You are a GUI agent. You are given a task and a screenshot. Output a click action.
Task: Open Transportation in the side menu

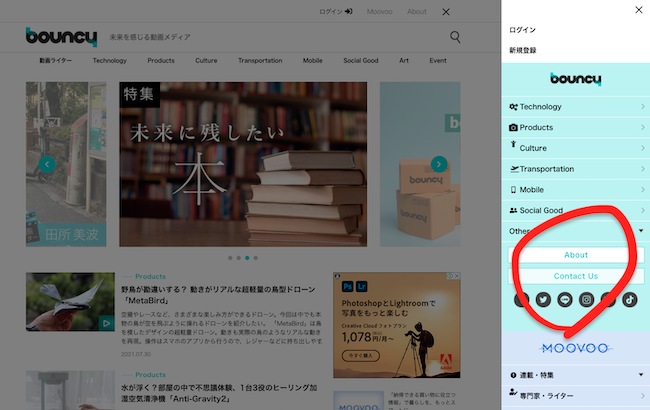click(546, 169)
